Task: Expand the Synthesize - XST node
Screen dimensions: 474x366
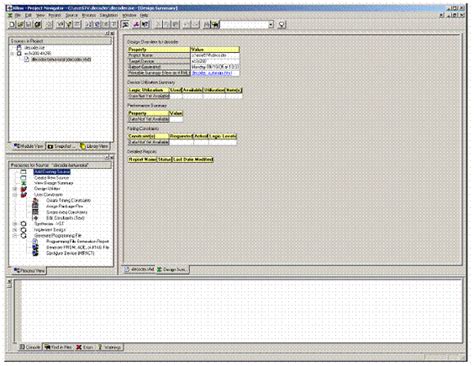Action: point(15,224)
